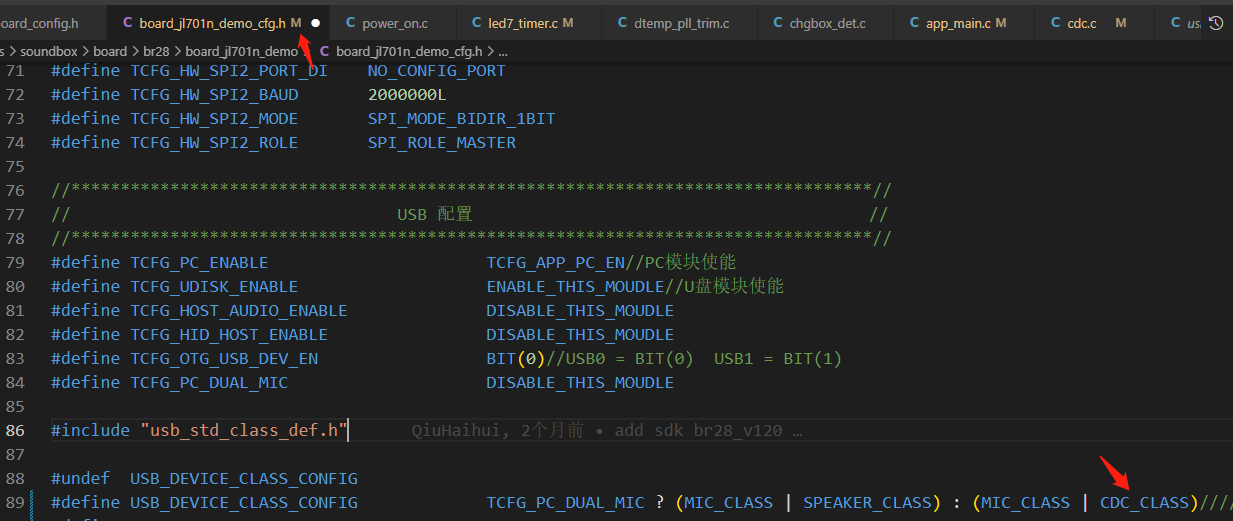Image resolution: width=1233 pixels, height=521 pixels.
Task: Click the SPI_ROLE_MASTER token
Action: (x=441, y=142)
